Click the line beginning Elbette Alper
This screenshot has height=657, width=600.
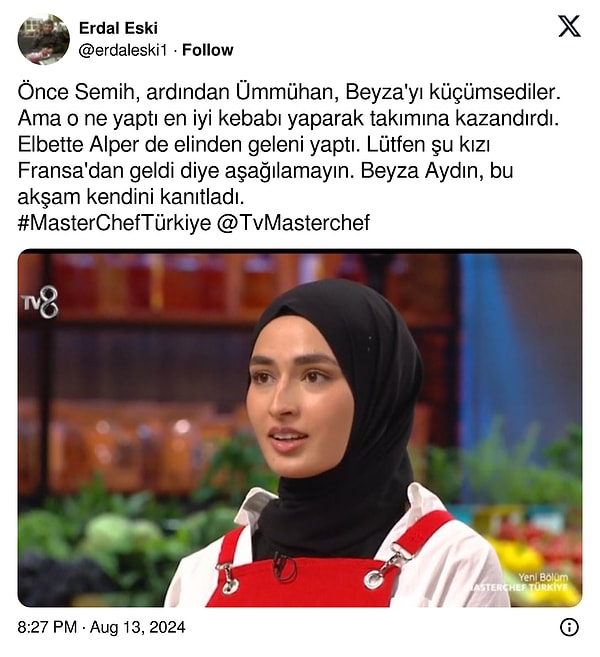tap(253, 145)
